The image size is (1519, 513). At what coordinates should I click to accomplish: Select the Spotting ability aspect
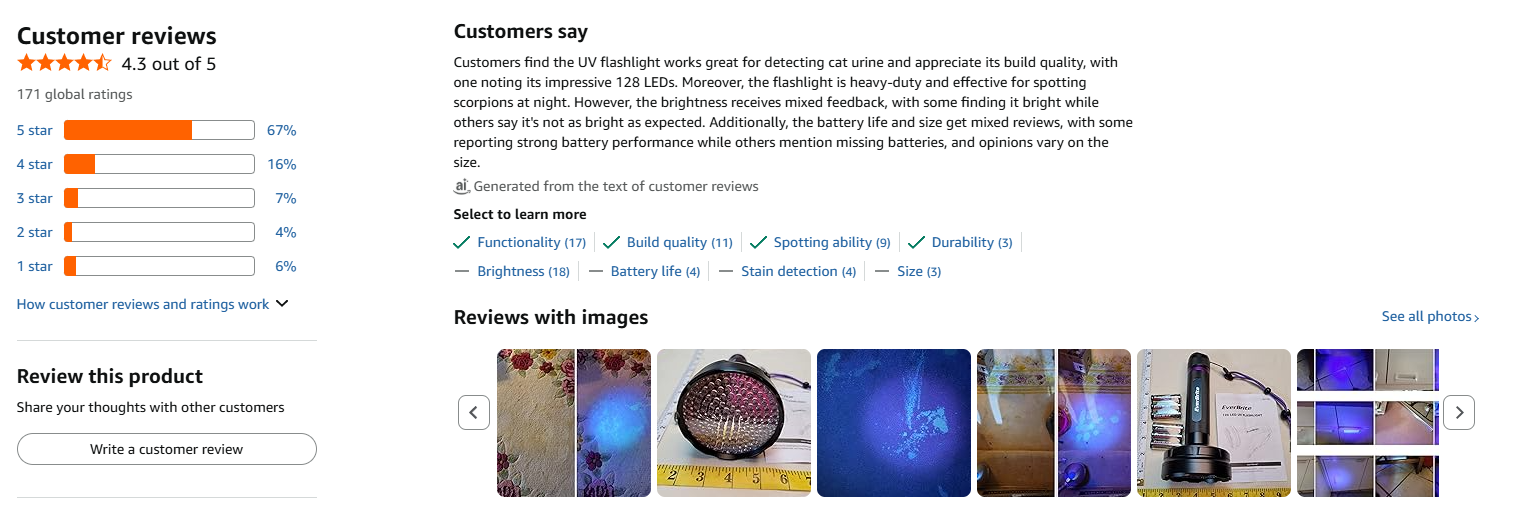(x=820, y=242)
